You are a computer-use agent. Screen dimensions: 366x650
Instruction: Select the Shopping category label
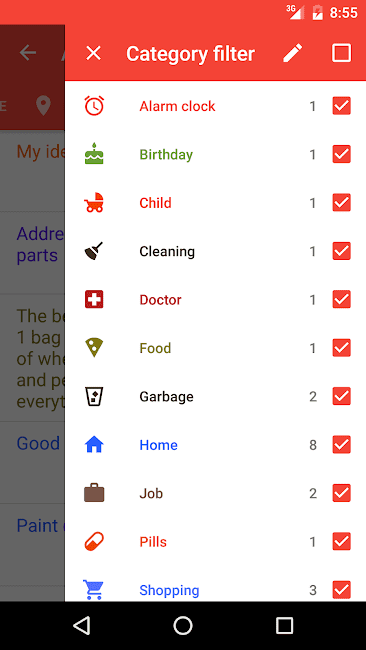(x=169, y=590)
